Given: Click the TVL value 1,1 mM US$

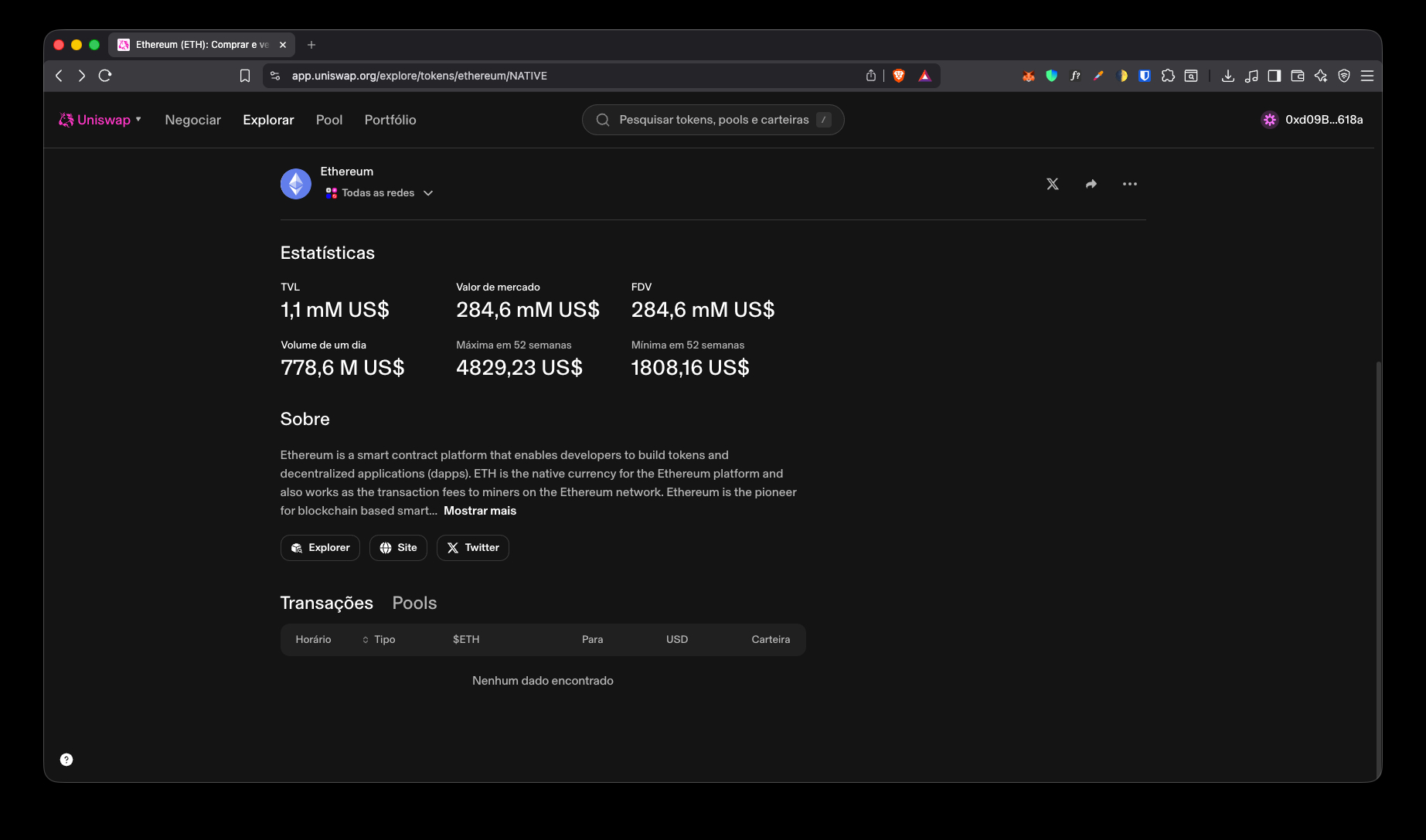Looking at the screenshot, I should 335,310.
